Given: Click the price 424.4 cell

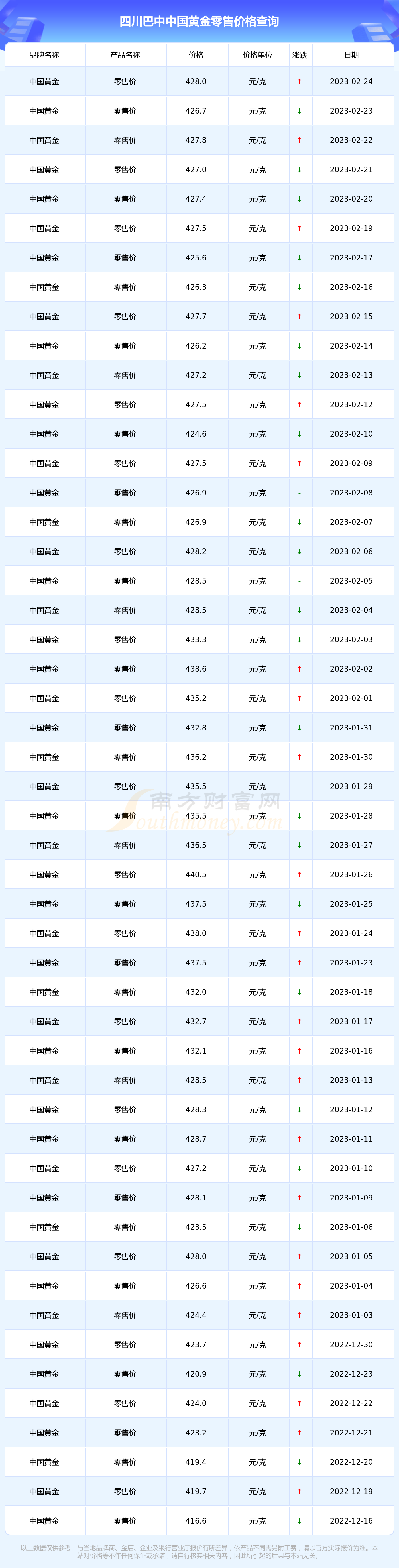Looking at the screenshot, I should pyautogui.click(x=196, y=1315).
